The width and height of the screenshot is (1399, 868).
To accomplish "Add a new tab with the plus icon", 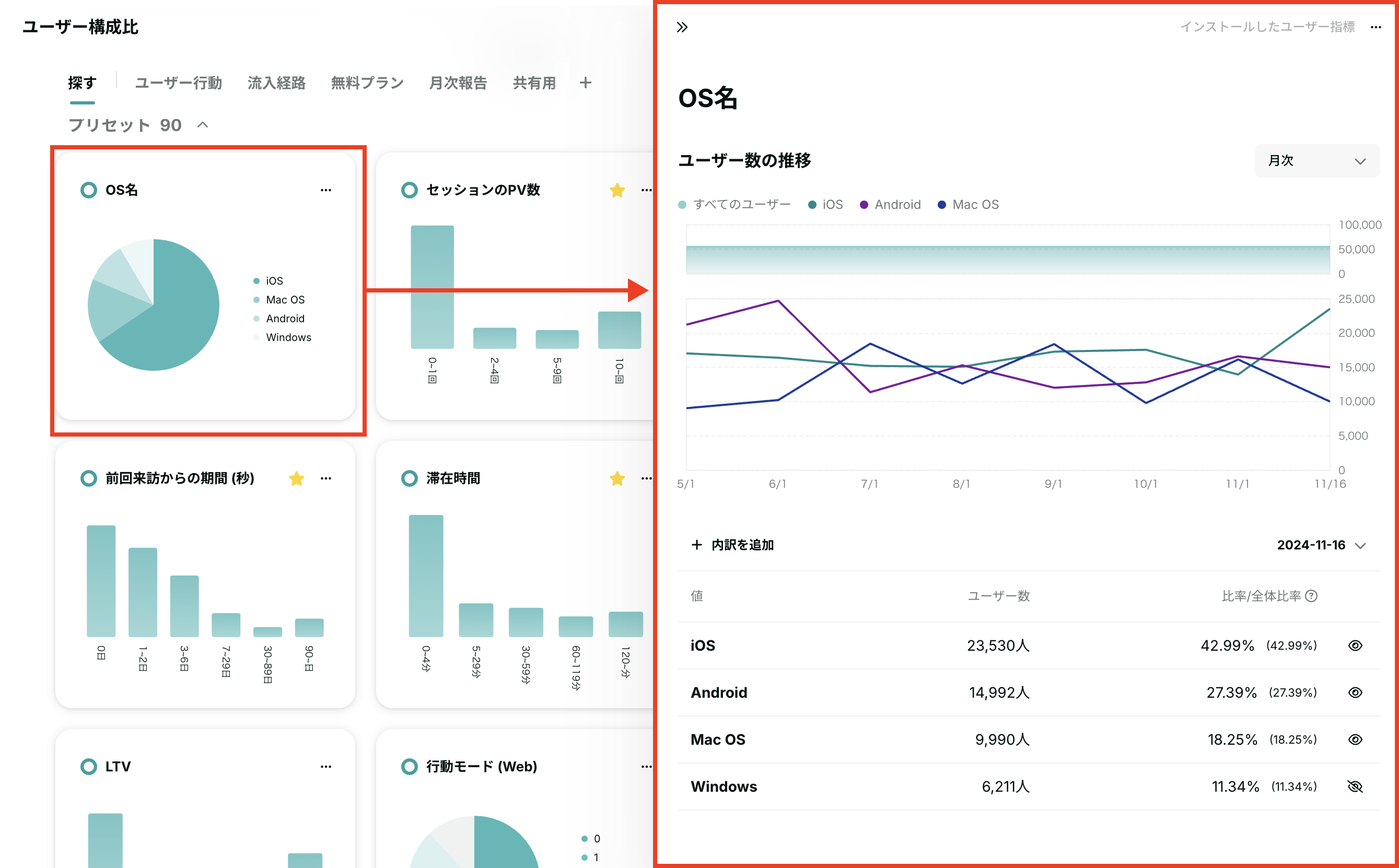I will pos(585,83).
